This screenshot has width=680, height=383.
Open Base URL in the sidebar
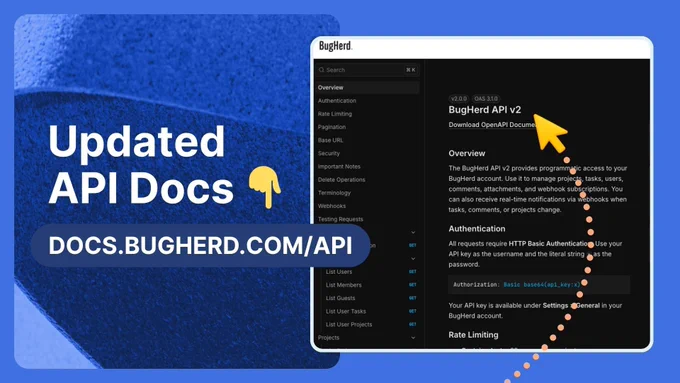330,140
